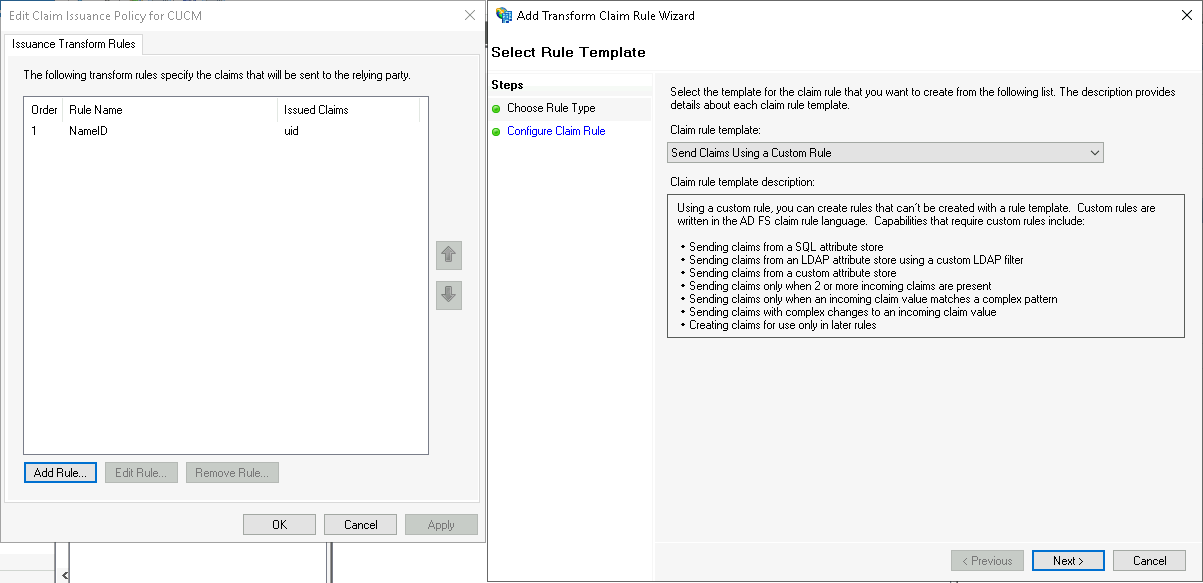Click the move rule up arrow icon

(x=449, y=255)
